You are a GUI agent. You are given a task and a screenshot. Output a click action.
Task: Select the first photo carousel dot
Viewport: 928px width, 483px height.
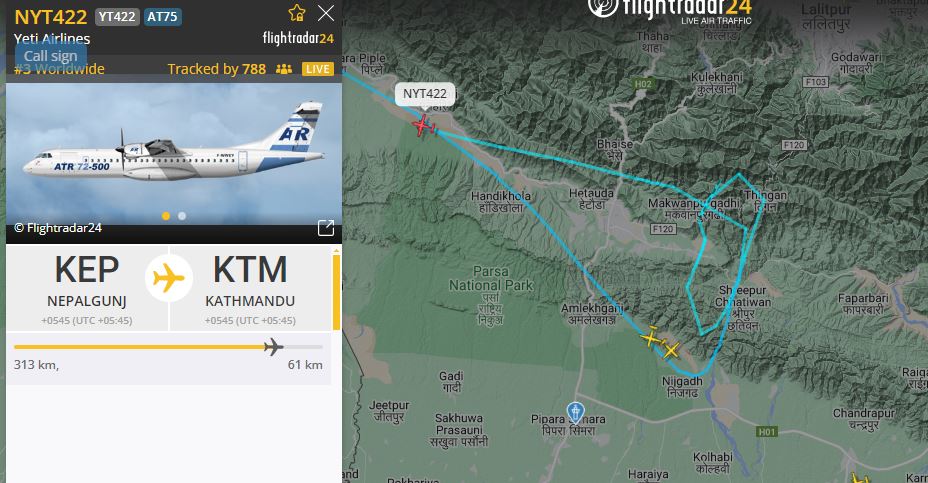point(166,216)
